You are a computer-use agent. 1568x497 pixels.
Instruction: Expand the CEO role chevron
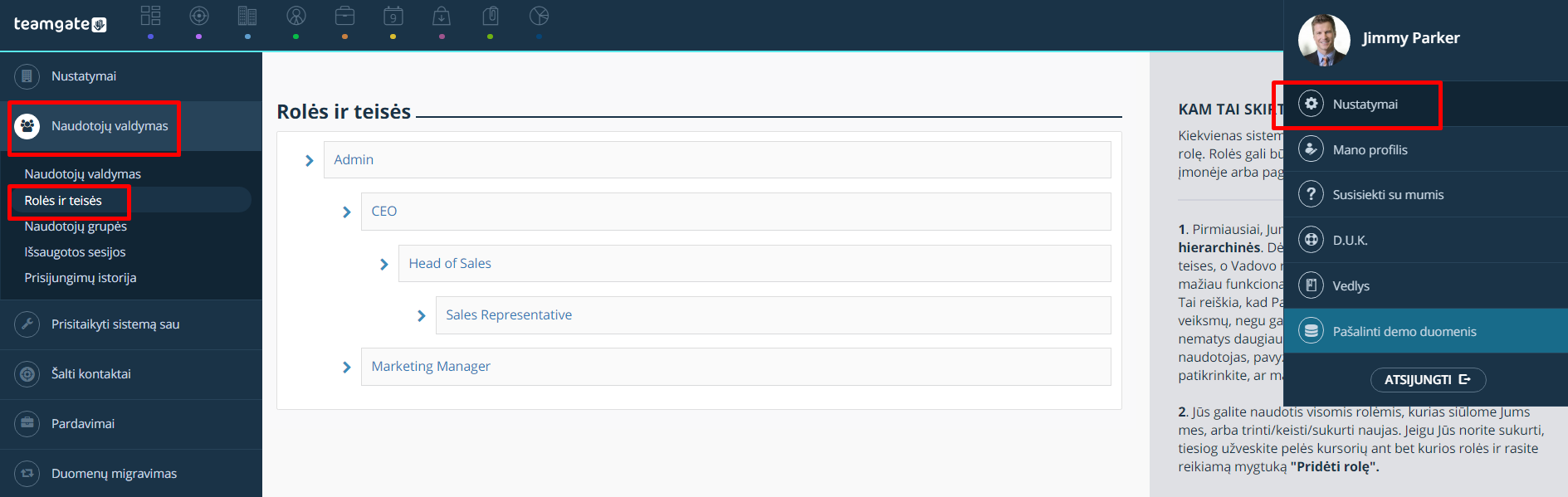347,212
